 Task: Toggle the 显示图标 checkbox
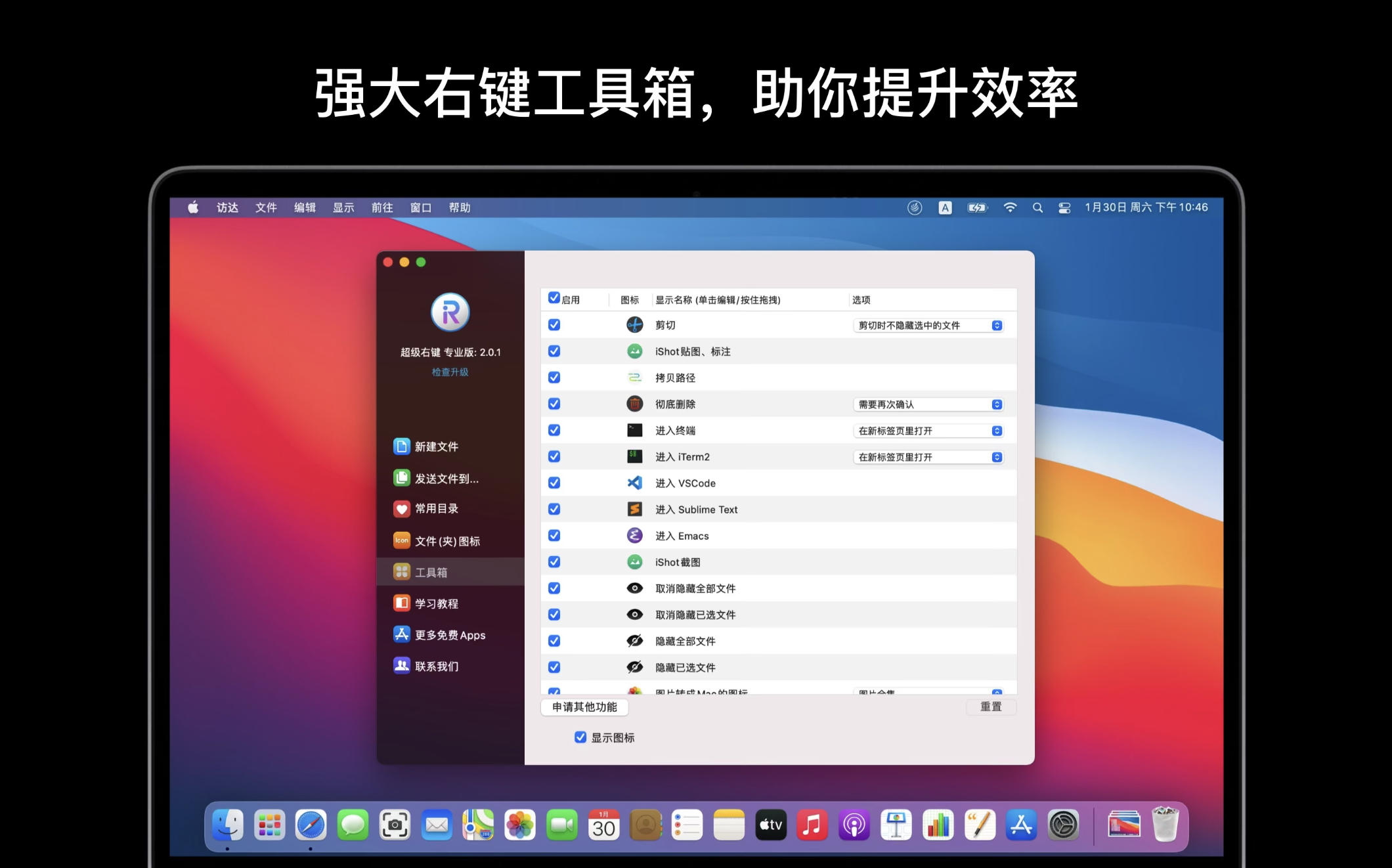tap(580, 737)
